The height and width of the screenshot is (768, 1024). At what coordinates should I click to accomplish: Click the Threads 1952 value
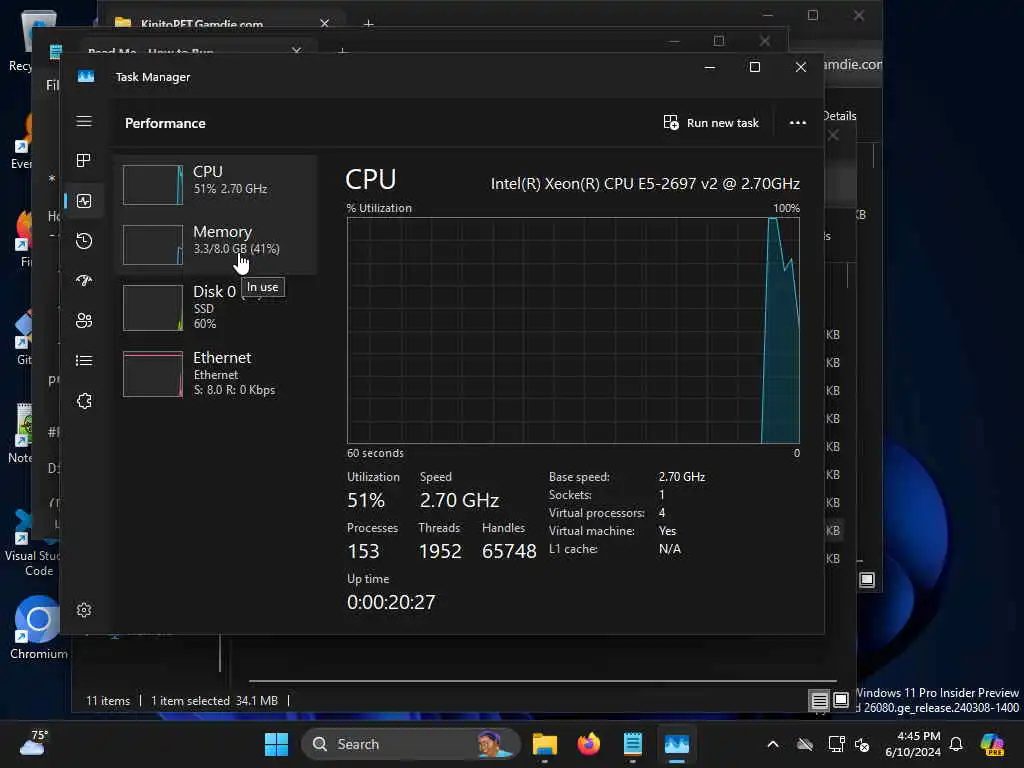point(440,551)
